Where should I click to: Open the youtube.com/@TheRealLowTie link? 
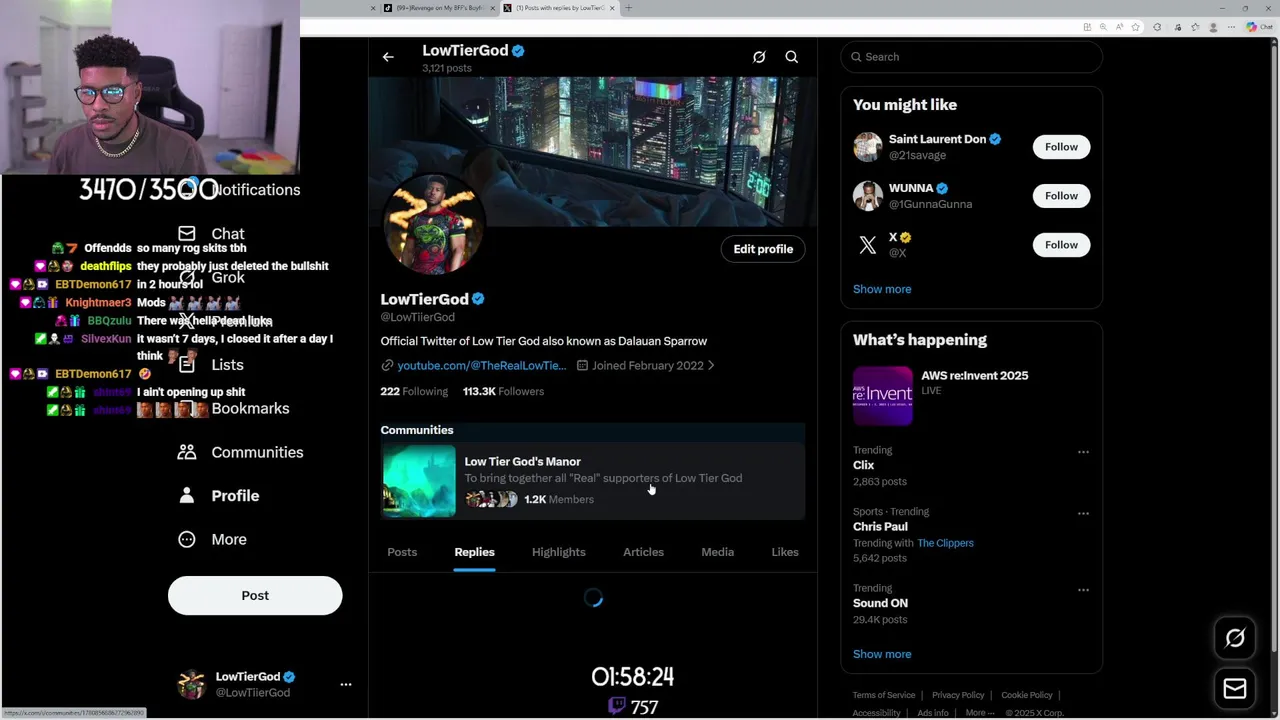pyautogui.click(x=481, y=366)
